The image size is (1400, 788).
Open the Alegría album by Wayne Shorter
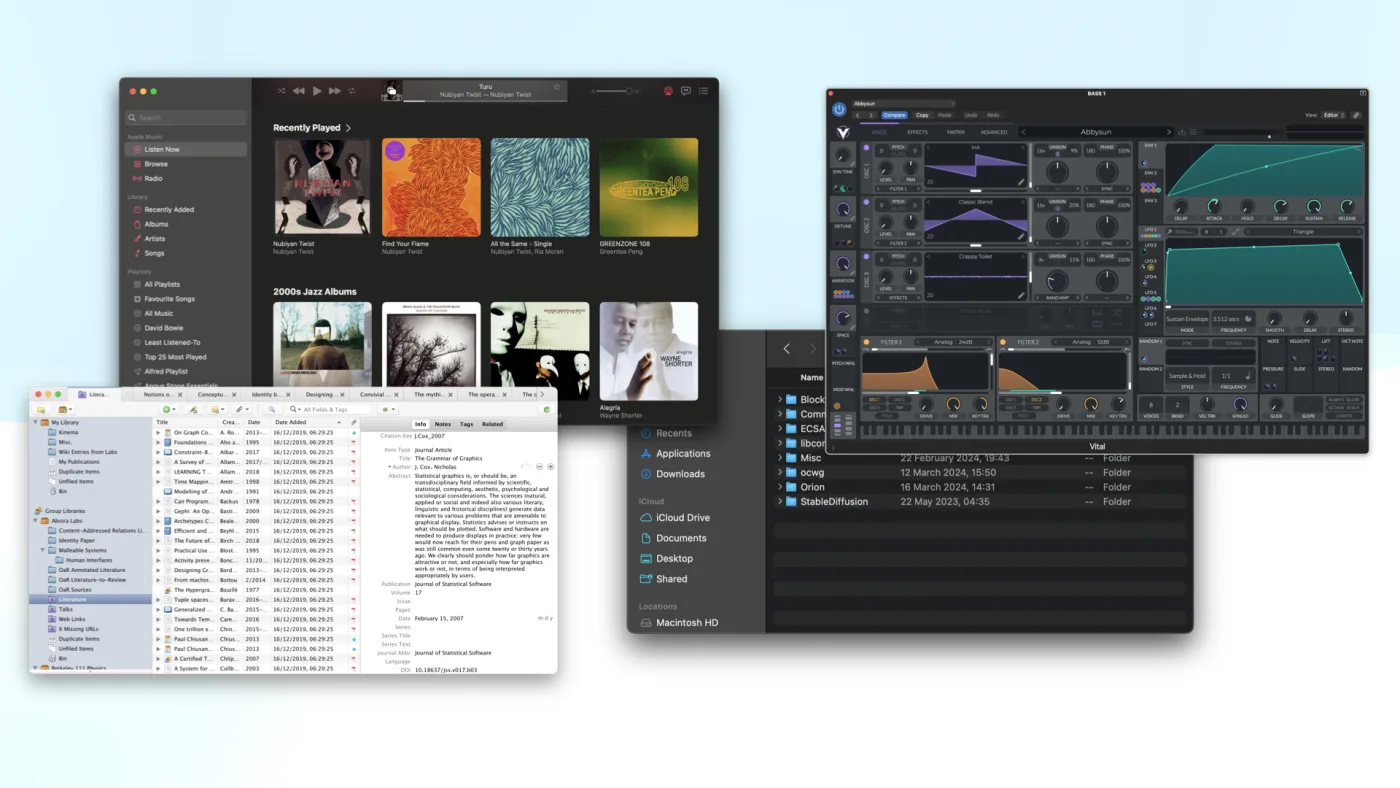(648, 351)
